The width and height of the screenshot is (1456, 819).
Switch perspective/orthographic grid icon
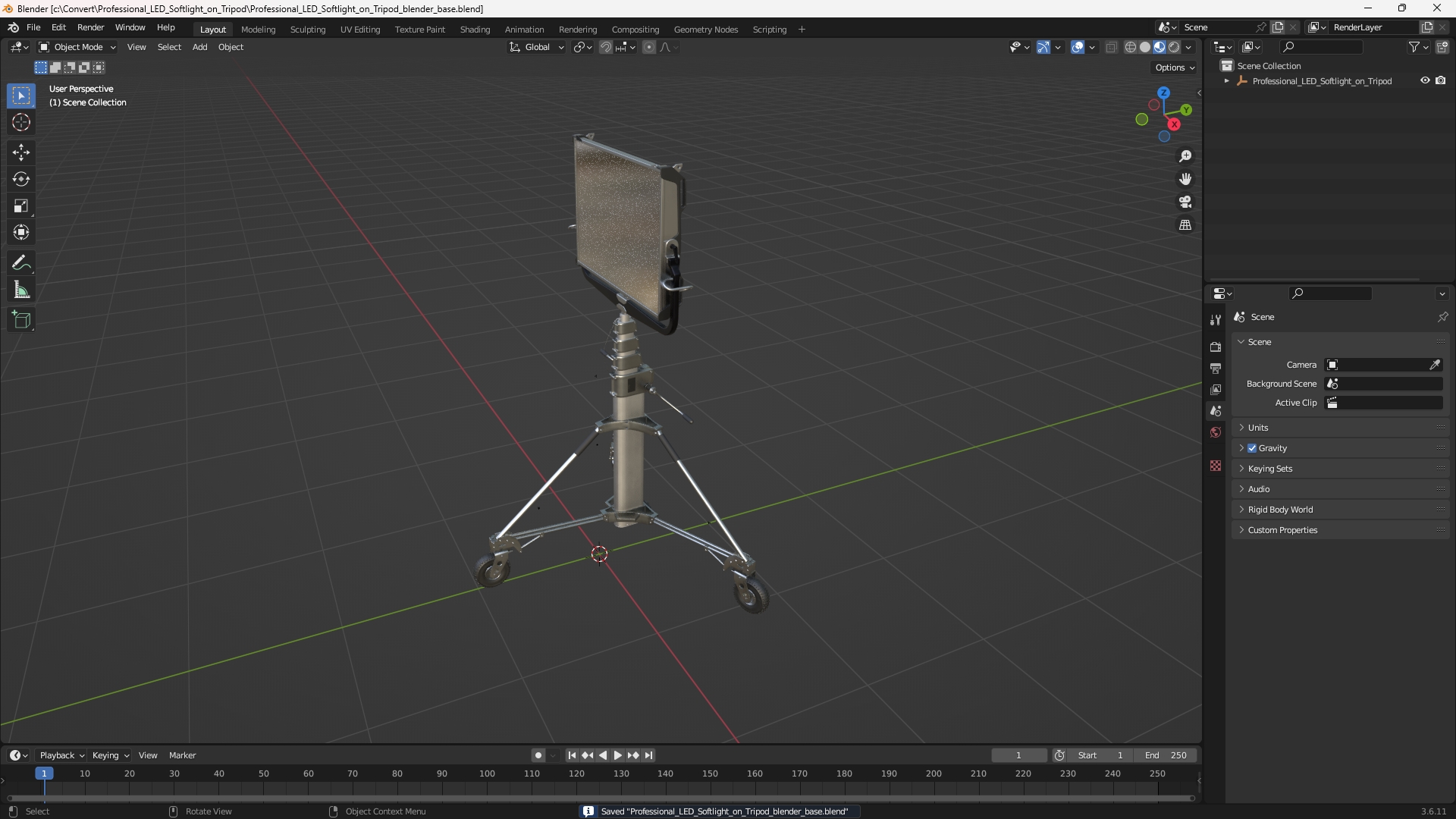point(1185,225)
